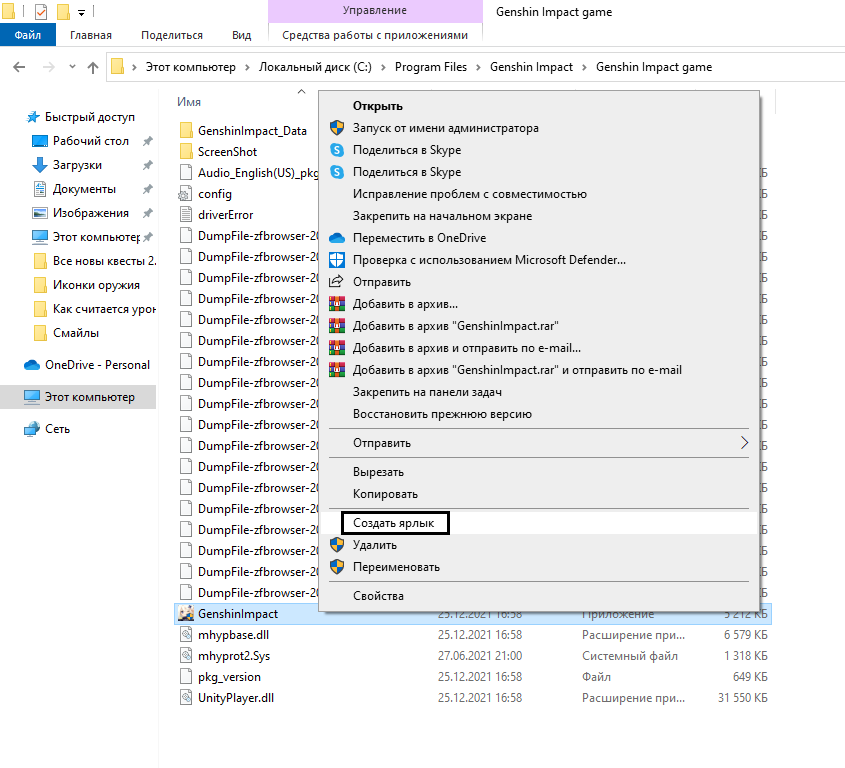Choose Открыть in context menu
845x768 pixels.
(377, 106)
